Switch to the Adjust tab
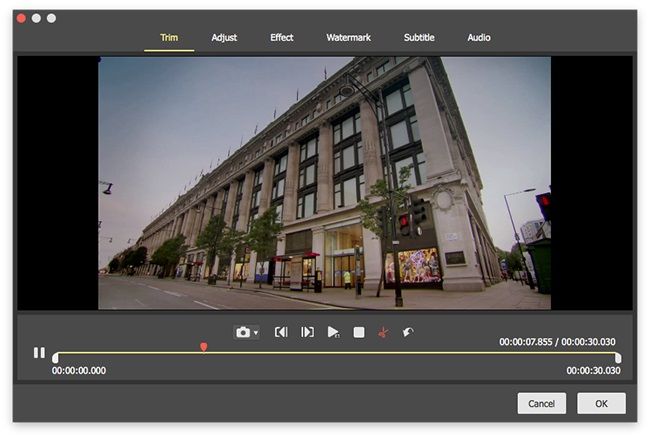This screenshot has width=650, height=438. (224, 38)
